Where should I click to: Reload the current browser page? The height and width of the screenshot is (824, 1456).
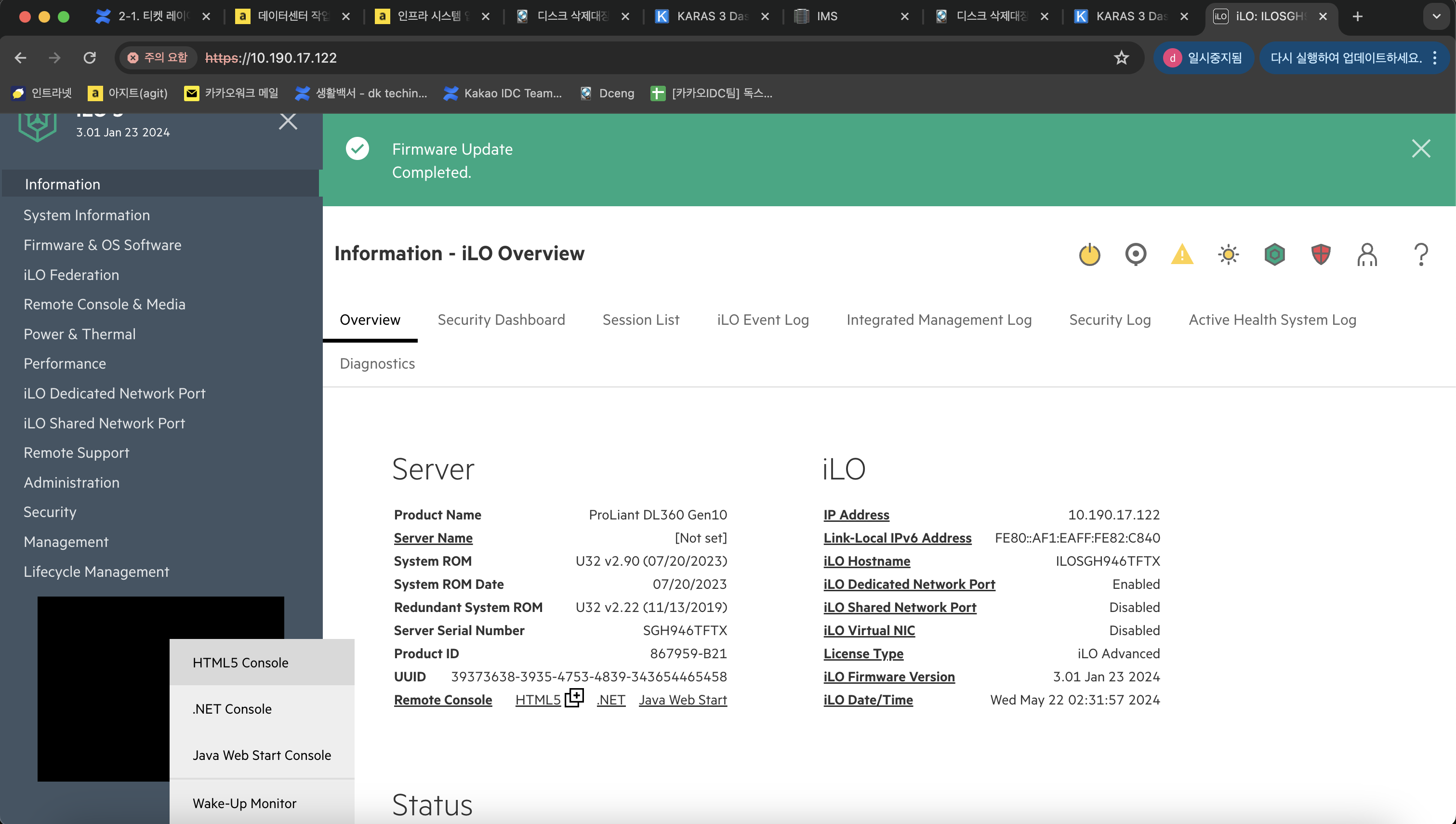(89, 58)
